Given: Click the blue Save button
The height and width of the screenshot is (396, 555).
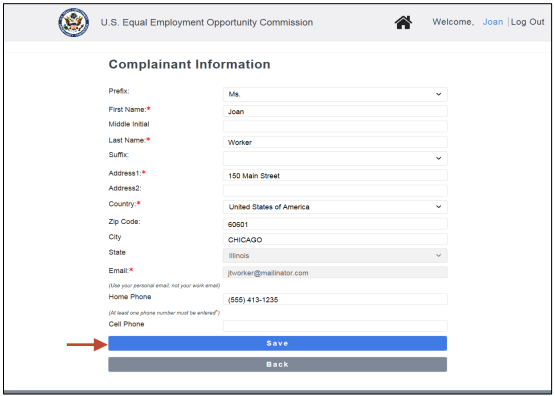Looking at the screenshot, I should coord(278,343).
